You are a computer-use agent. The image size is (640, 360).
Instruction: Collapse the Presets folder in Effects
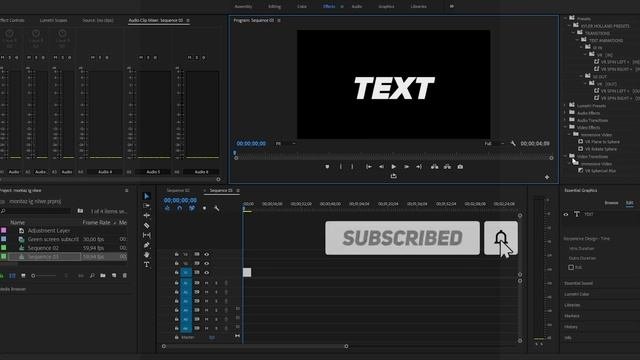pos(566,18)
